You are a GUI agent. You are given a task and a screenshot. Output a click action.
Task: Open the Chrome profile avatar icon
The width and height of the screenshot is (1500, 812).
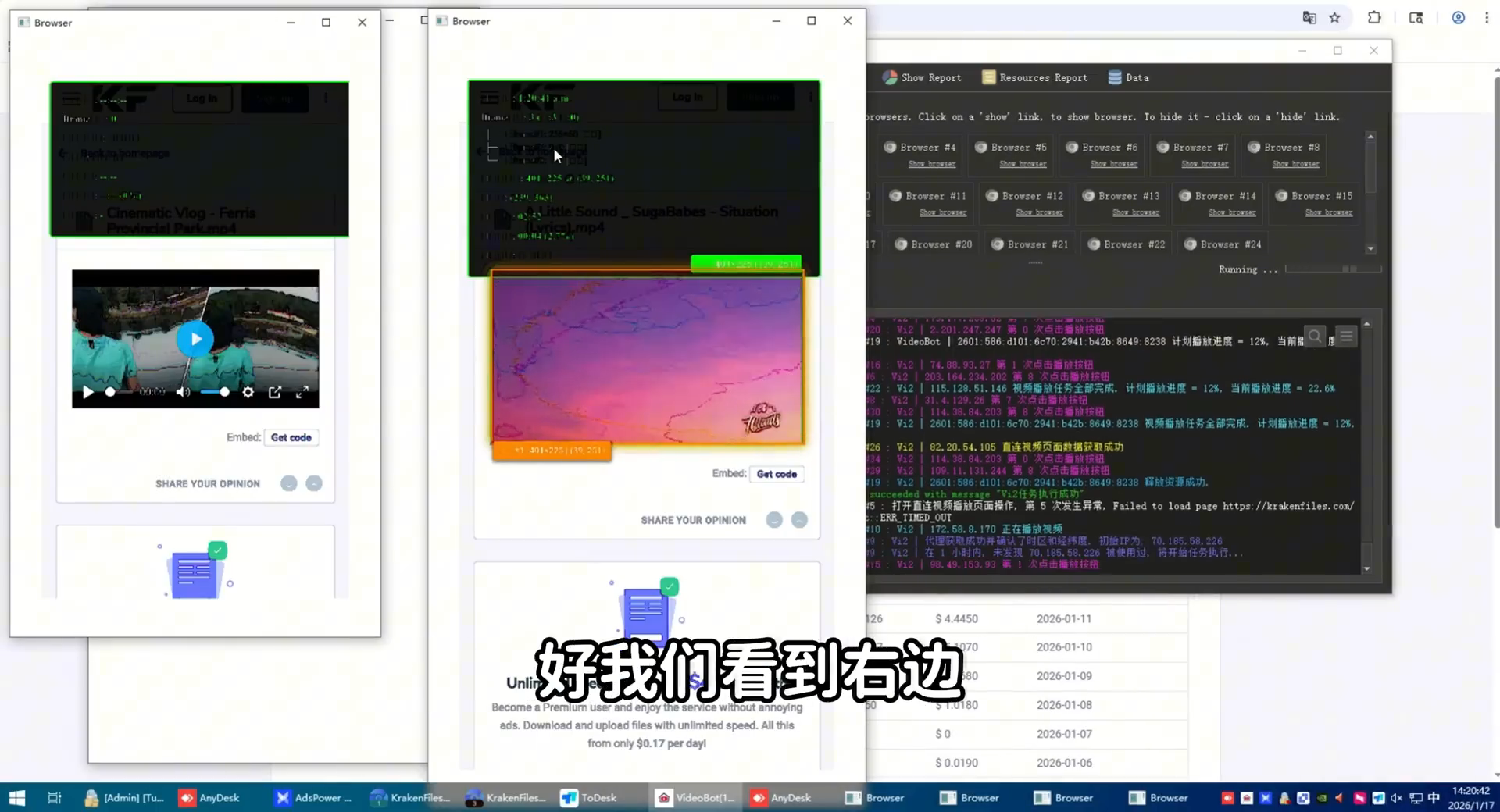coord(1458,17)
